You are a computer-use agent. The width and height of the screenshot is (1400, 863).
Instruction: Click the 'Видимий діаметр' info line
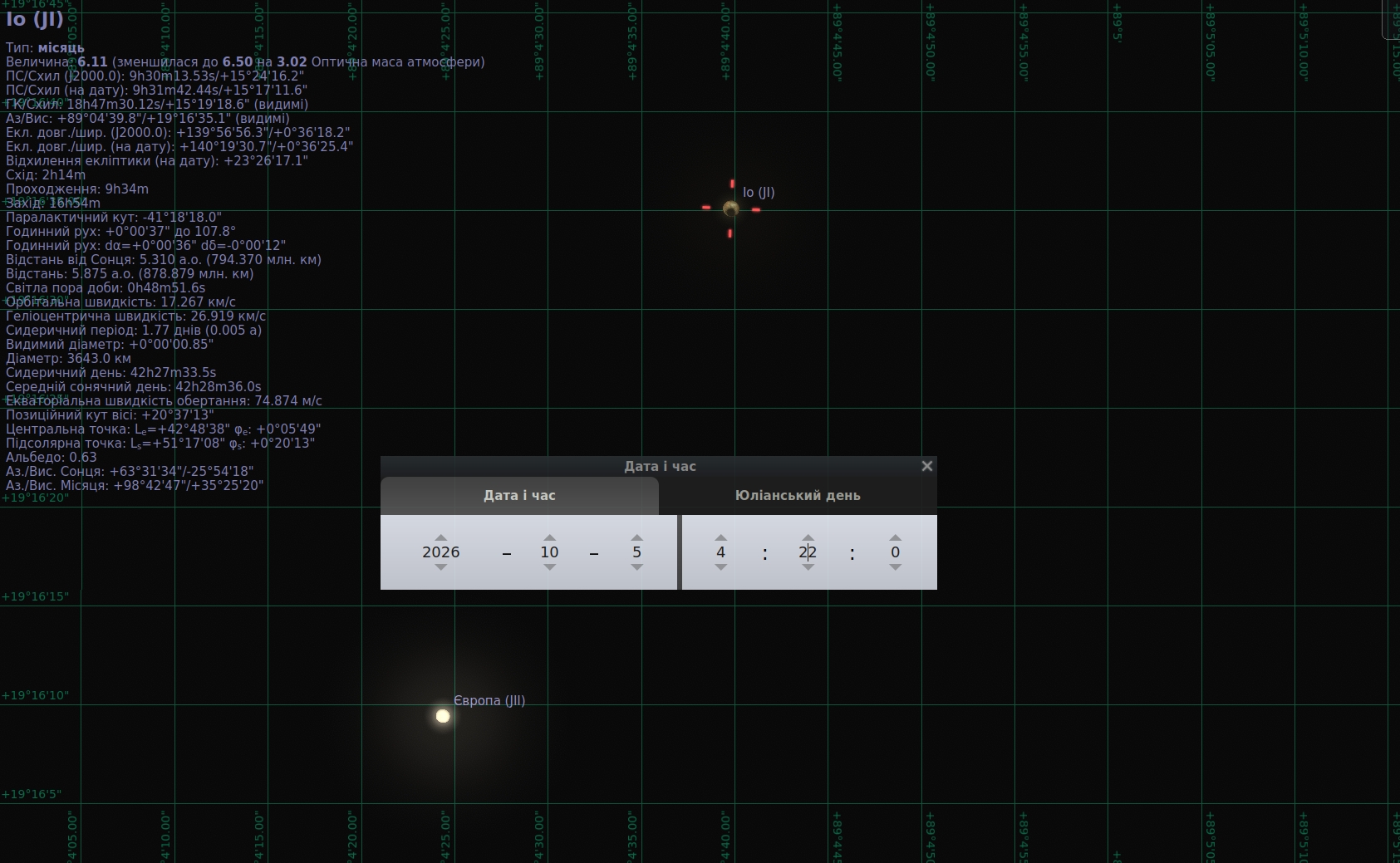coord(110,345)
